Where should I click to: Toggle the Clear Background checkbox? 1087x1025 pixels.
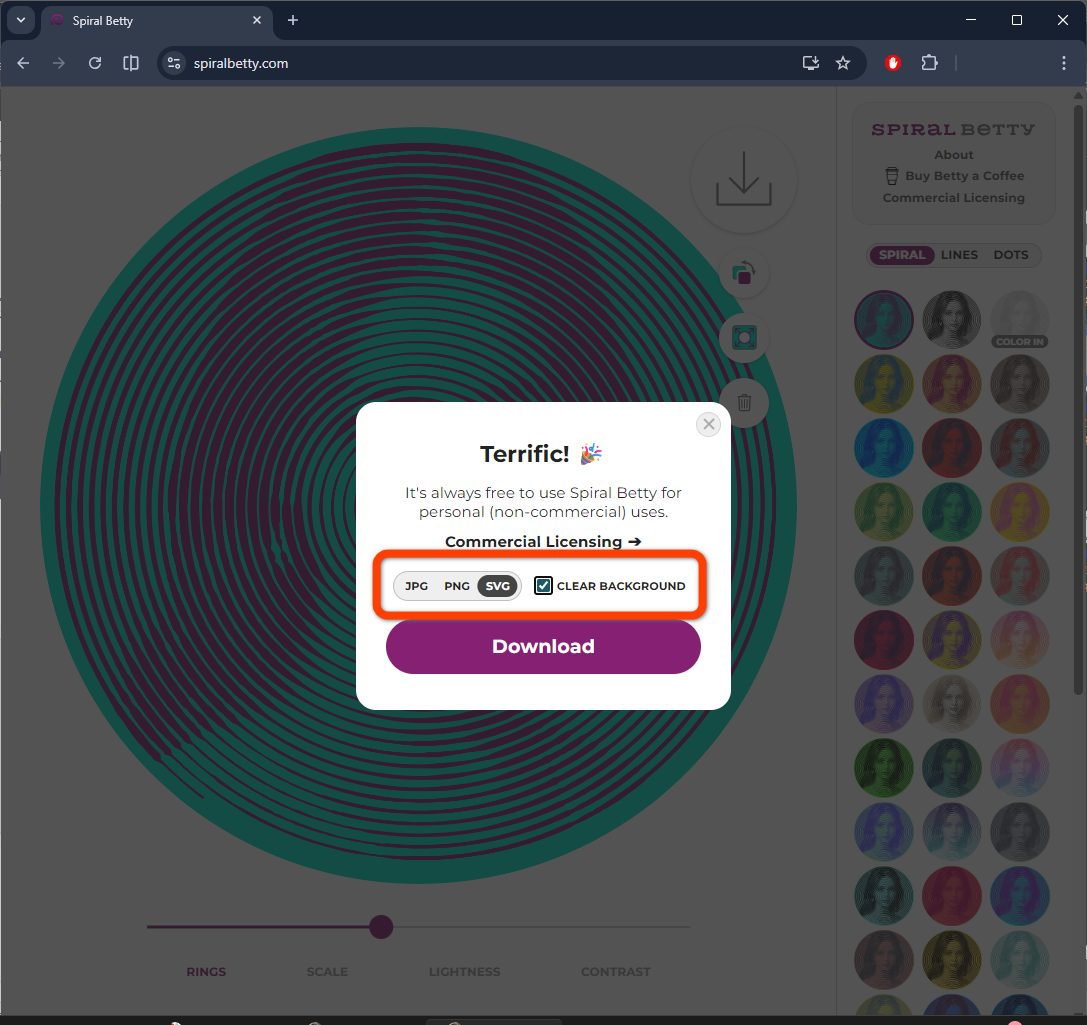544,586
